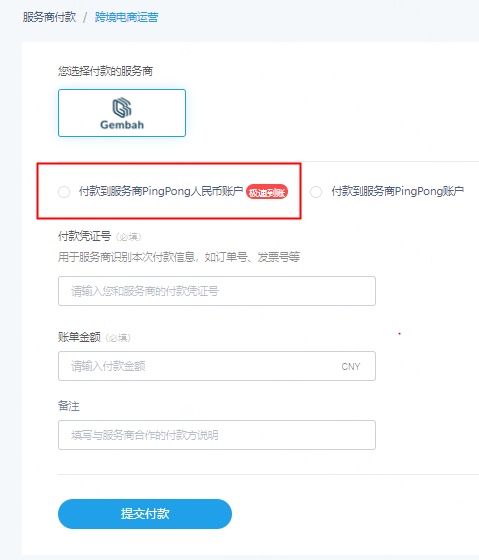The width and height of the screenshot is (479, 560).
Task: Click the 账单金额 field label
Action: click(x=79, y=337)
